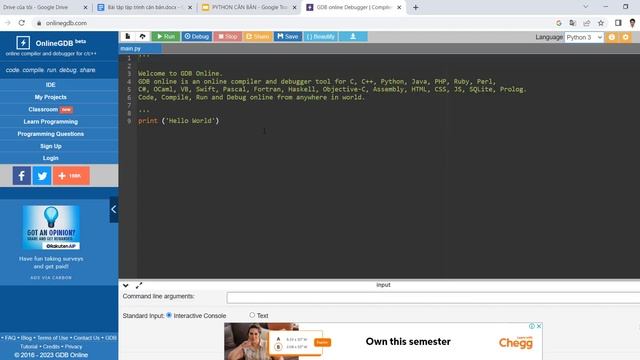Click the translate page icon

[573, 23]
